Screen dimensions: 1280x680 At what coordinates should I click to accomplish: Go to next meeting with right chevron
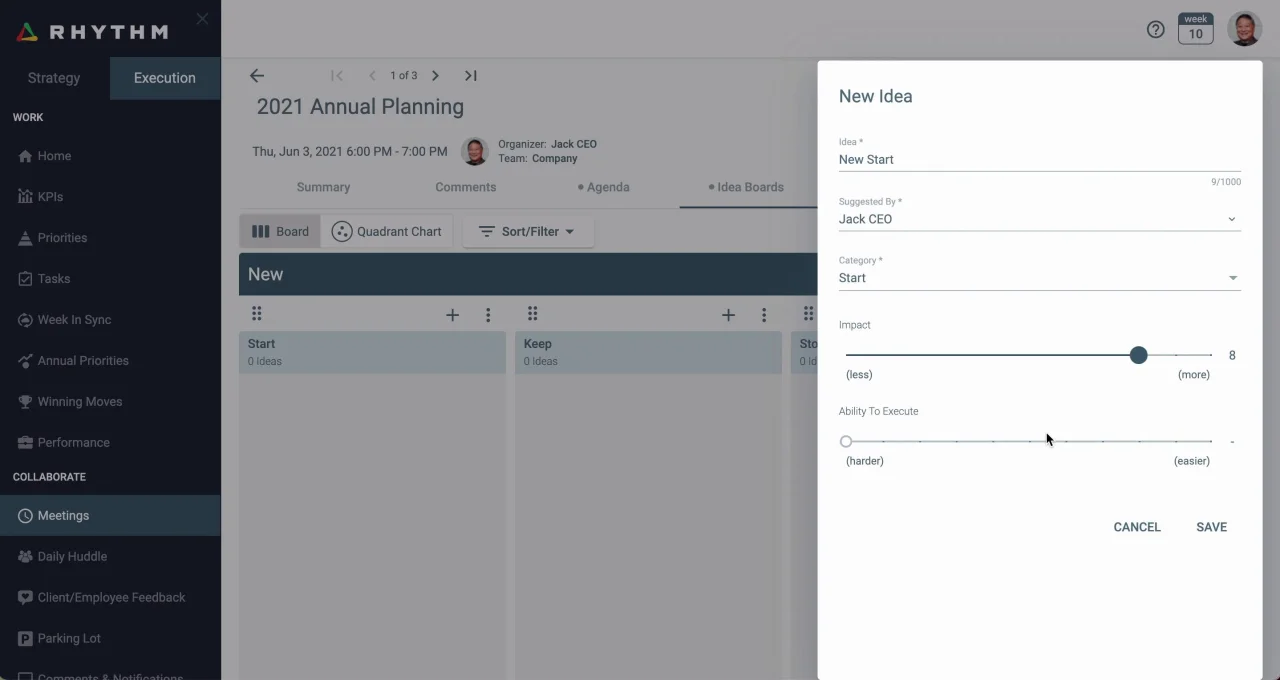435,76
